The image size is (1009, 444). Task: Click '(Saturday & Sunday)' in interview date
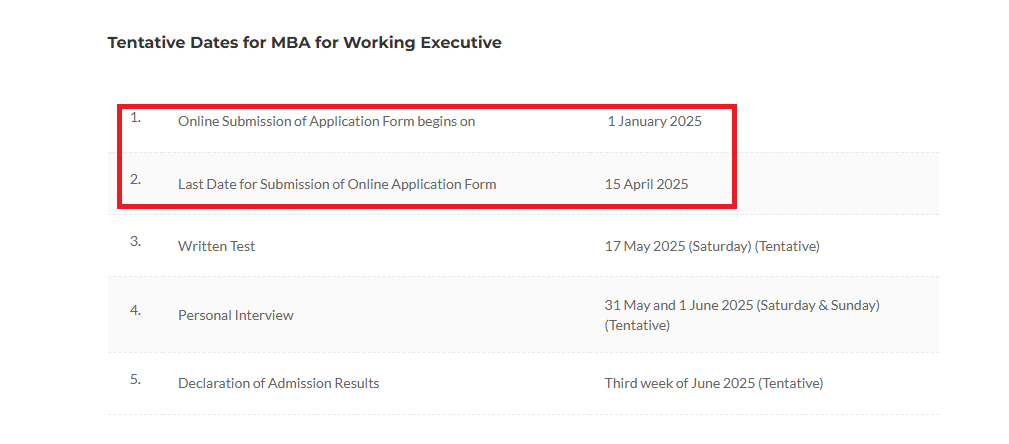818,305
